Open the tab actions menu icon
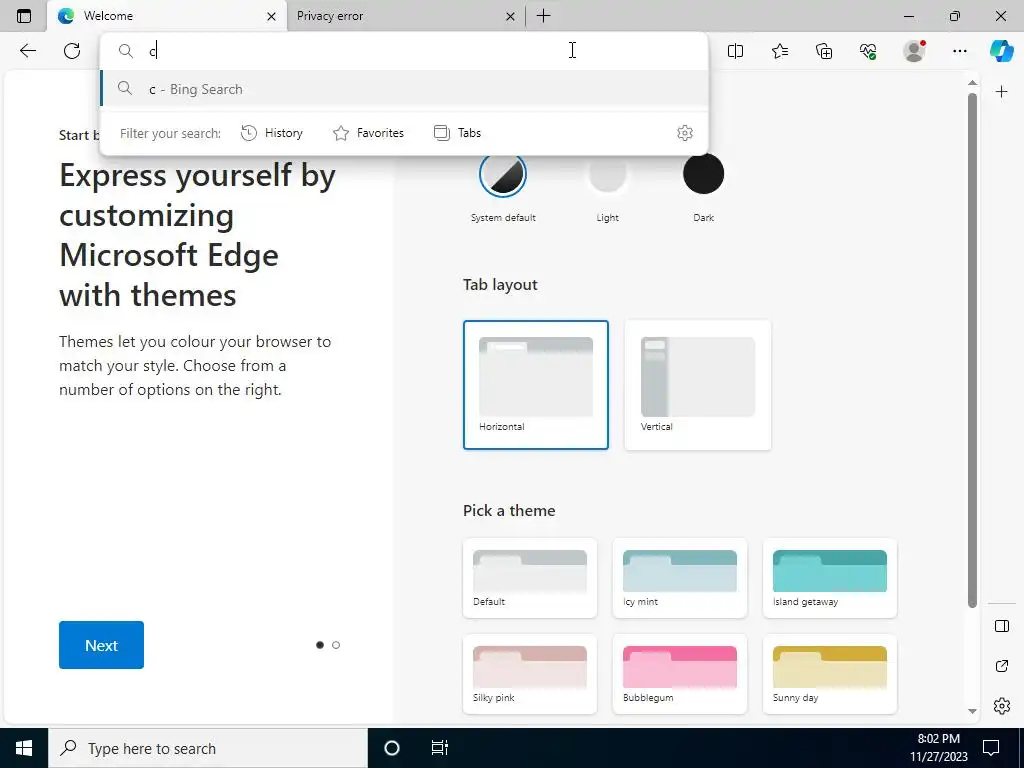 click(24, 16)
